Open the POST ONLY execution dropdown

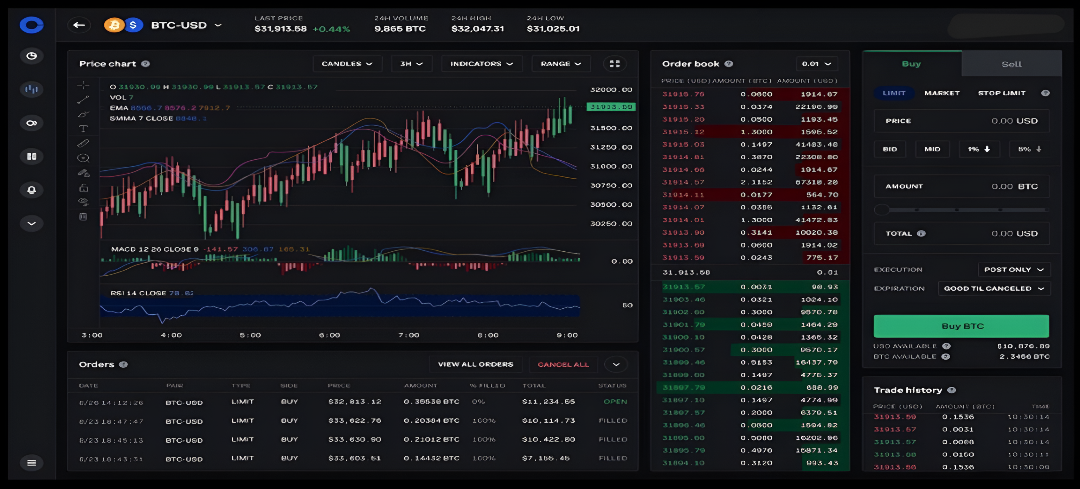coord(1014,270)
